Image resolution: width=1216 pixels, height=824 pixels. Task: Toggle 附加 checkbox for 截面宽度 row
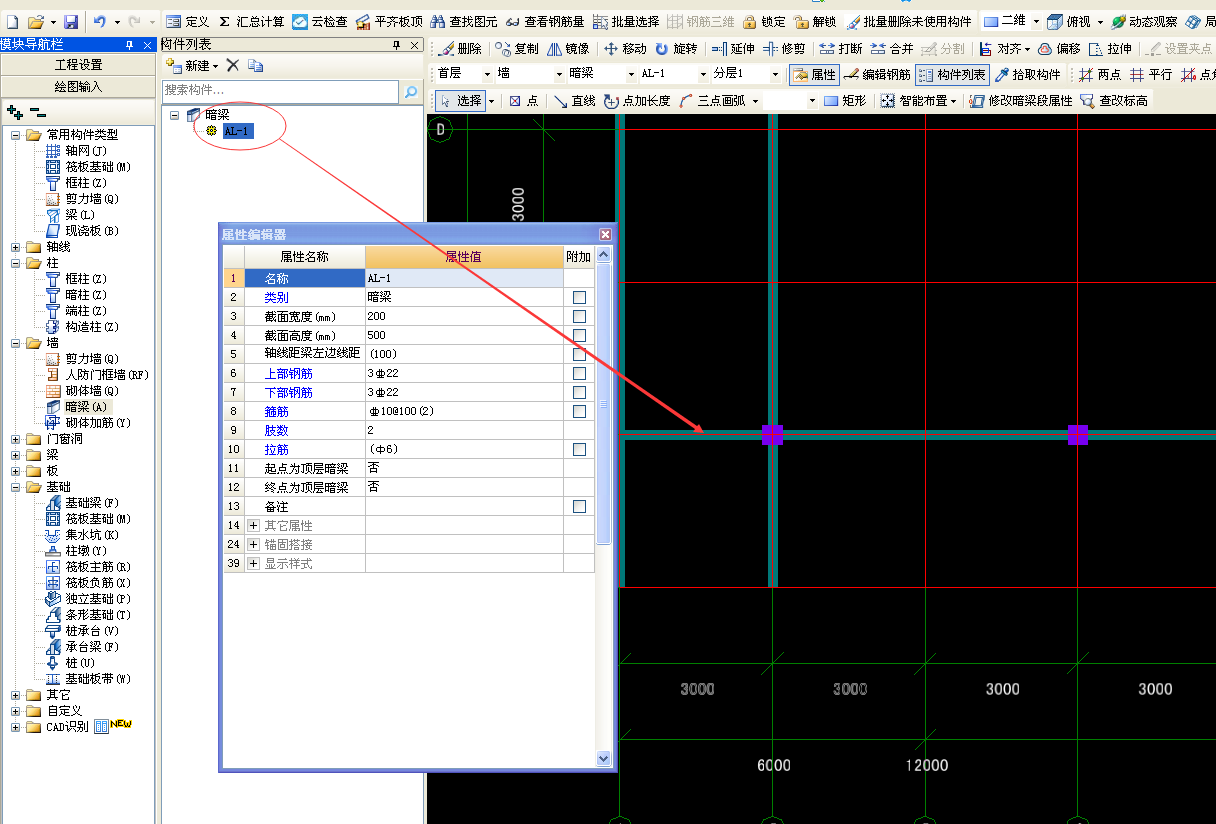tap(579, 316)
